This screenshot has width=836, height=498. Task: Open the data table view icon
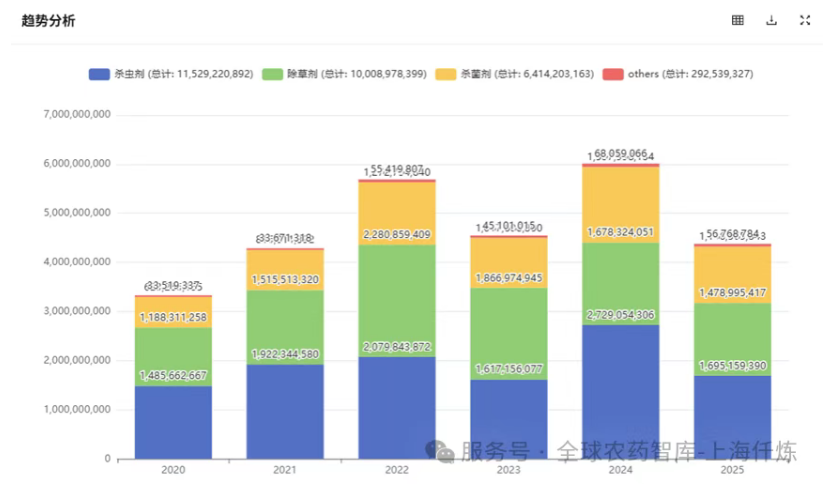click(x=738, y=20)
